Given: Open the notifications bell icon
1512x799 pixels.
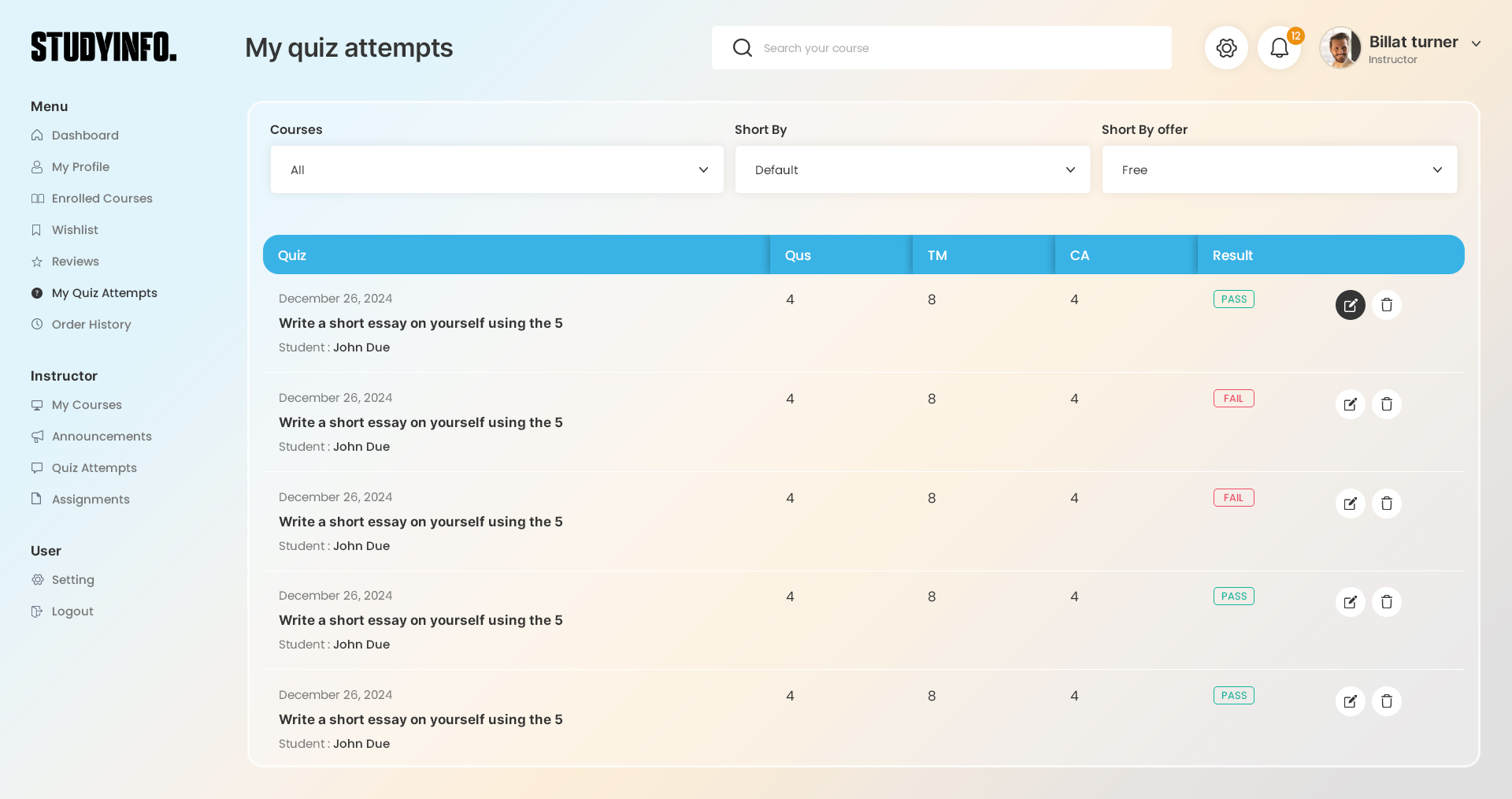Looking at the screenshot, I should point(1279,48).
